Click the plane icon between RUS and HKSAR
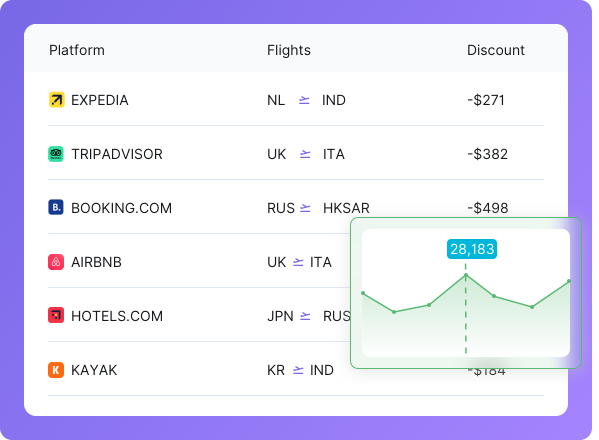The image size is (599, 440). [x=305, y=208]
